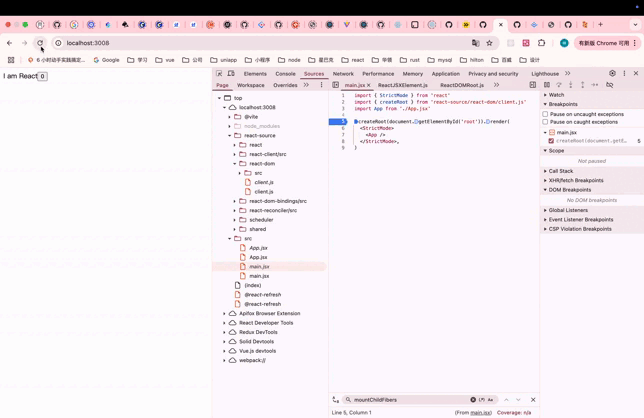Expand the @vite folder
This screenshot has width=644, height=418.
[x=230, y=117]
